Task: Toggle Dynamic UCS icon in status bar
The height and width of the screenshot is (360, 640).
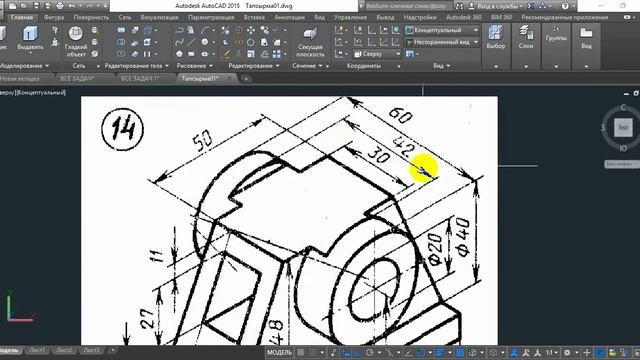Action: point(493,352)
